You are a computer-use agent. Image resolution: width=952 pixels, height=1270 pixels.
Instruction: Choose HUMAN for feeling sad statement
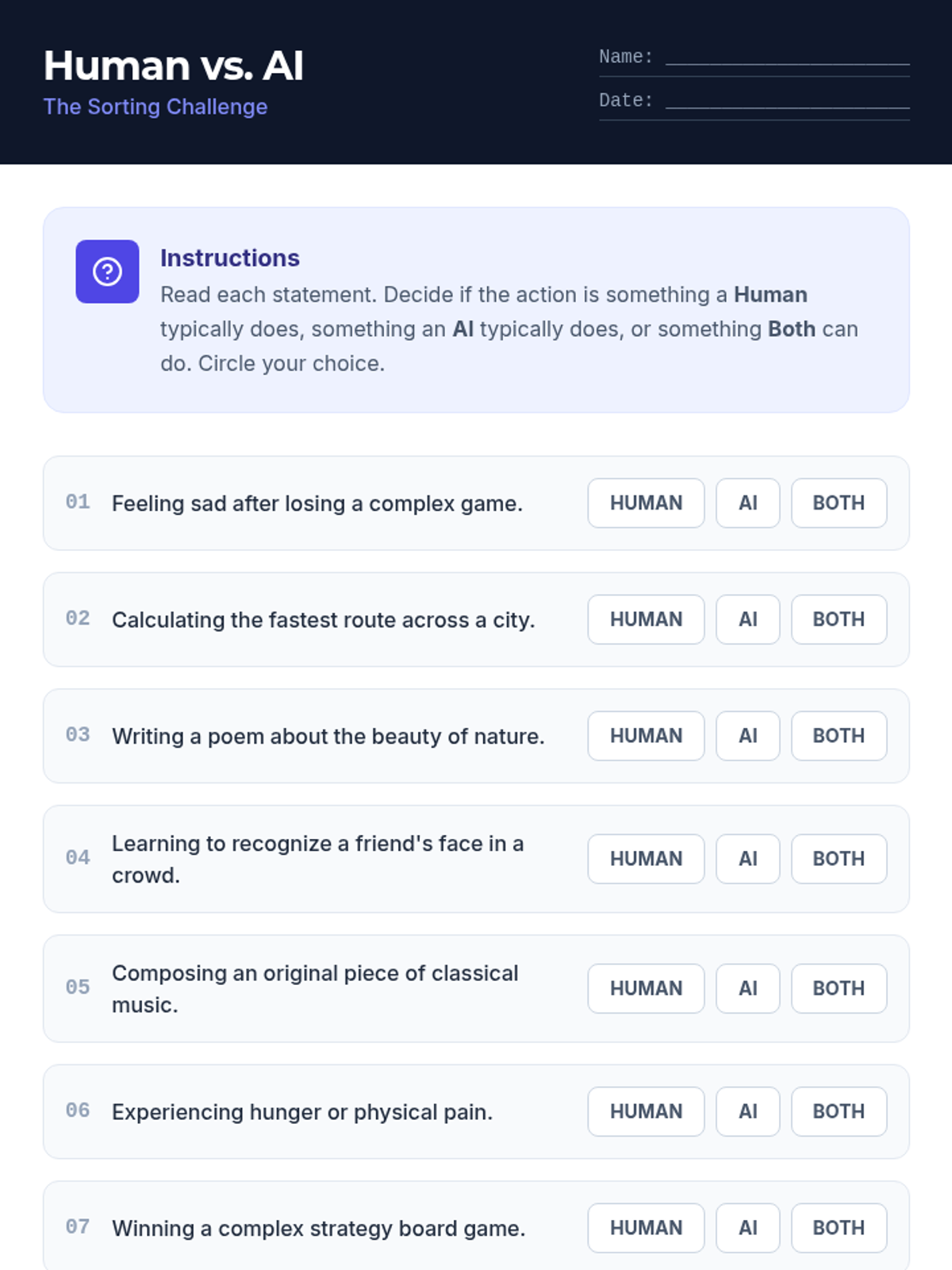point(646,503)
